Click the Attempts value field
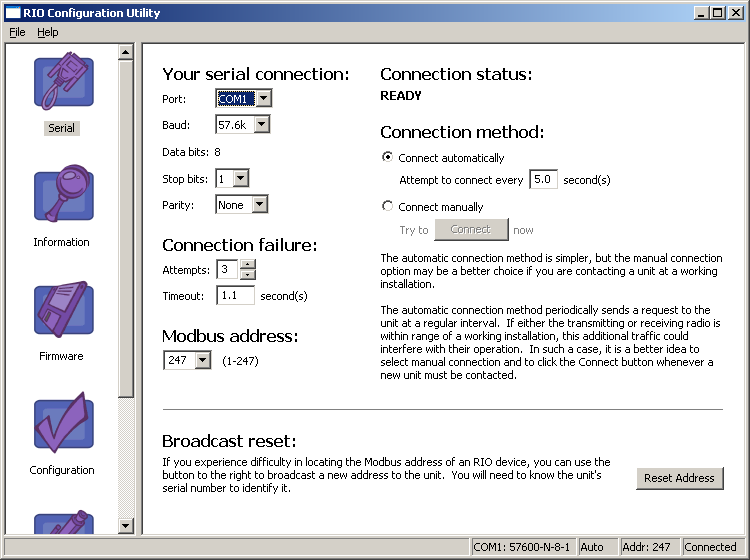 pos(228,269)
